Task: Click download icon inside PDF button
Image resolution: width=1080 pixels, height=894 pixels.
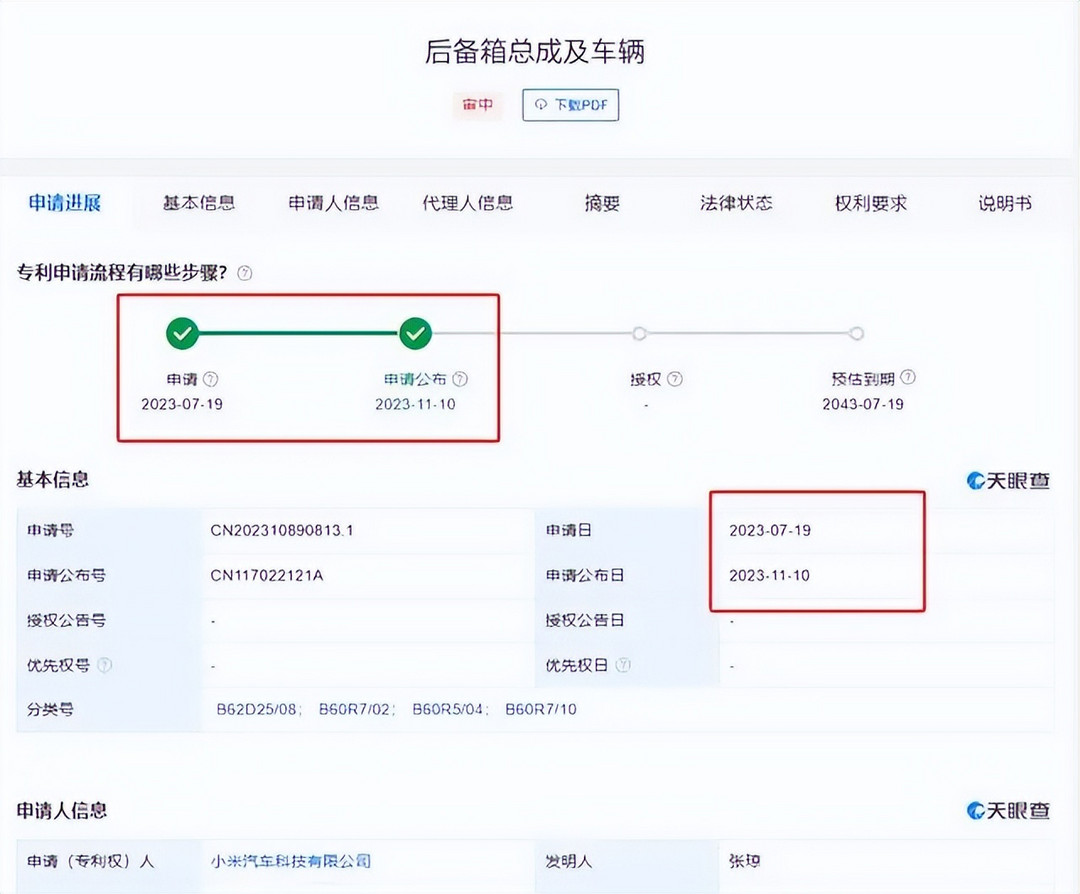Action: (x=541, y=105)
